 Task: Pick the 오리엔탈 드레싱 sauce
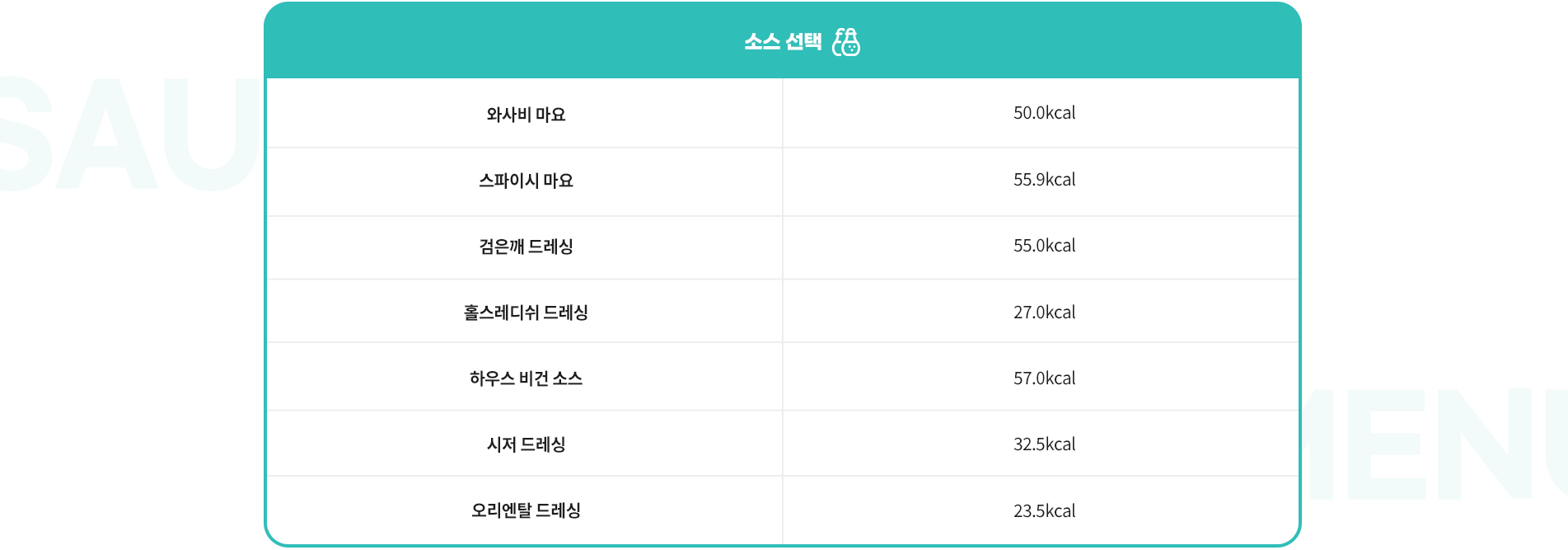526,510
